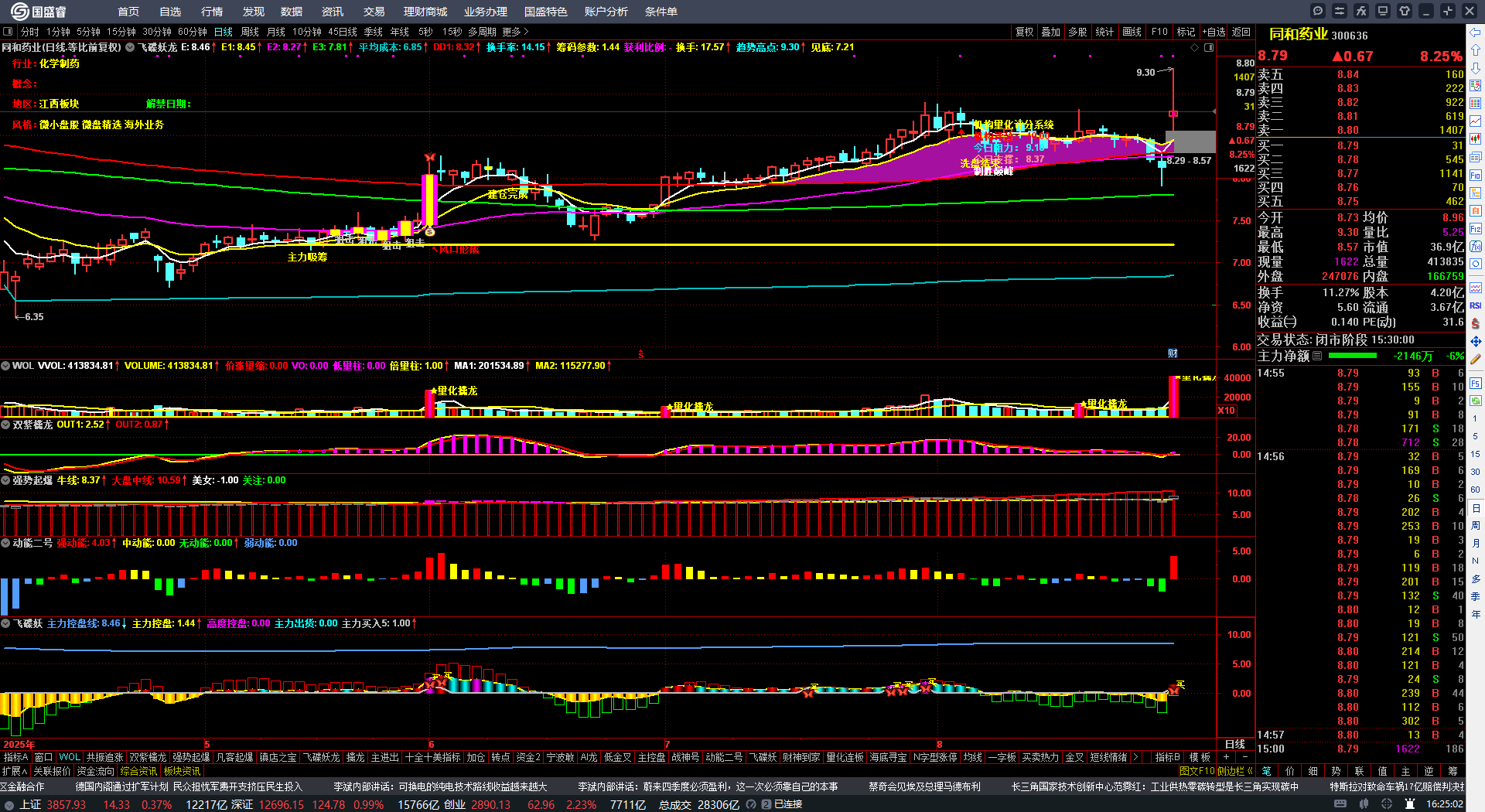Click the green 主力净额 progress bar
The width and height of the screenshot is (1485, 812).
[x=1352, y=356]
